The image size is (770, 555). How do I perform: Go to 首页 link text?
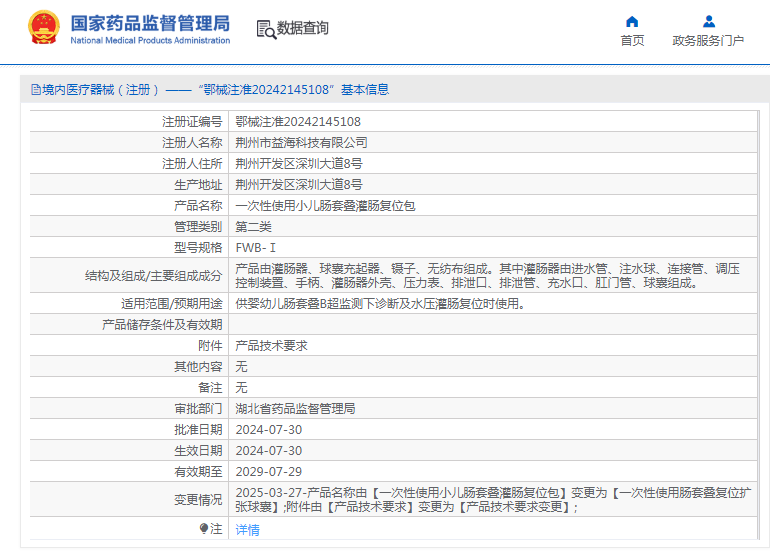(x=632, y=40)
